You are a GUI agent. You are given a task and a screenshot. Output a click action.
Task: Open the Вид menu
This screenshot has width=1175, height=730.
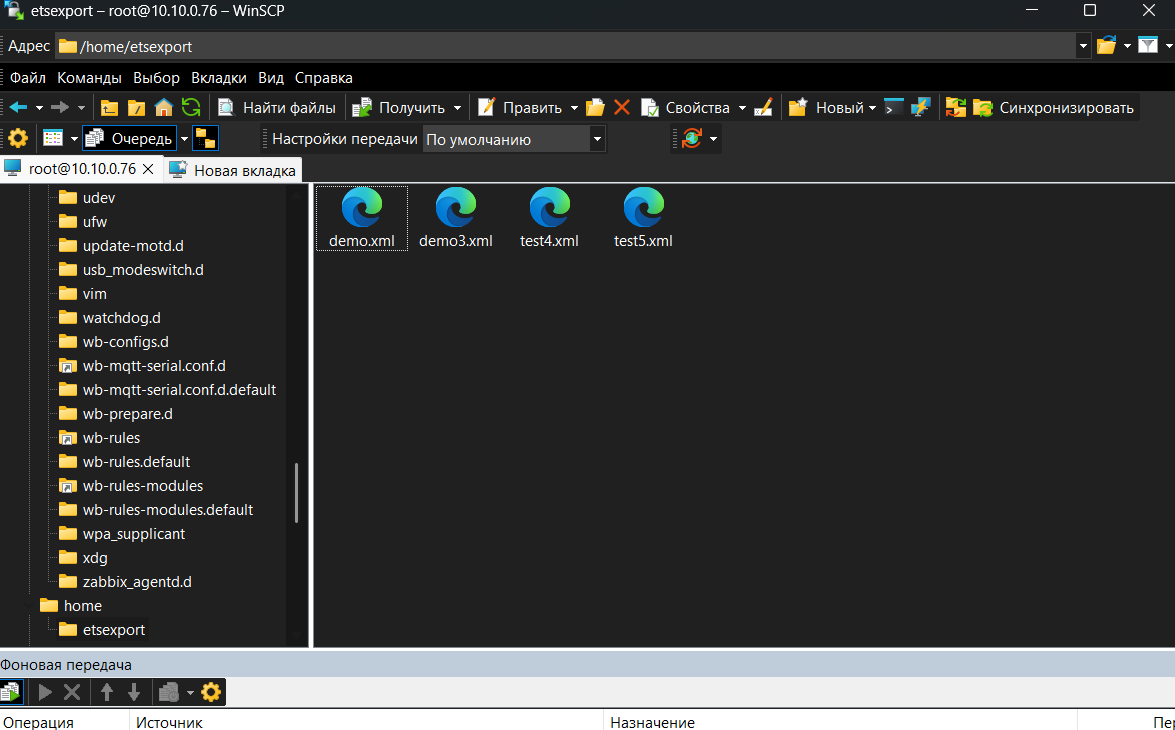point(271,78)
